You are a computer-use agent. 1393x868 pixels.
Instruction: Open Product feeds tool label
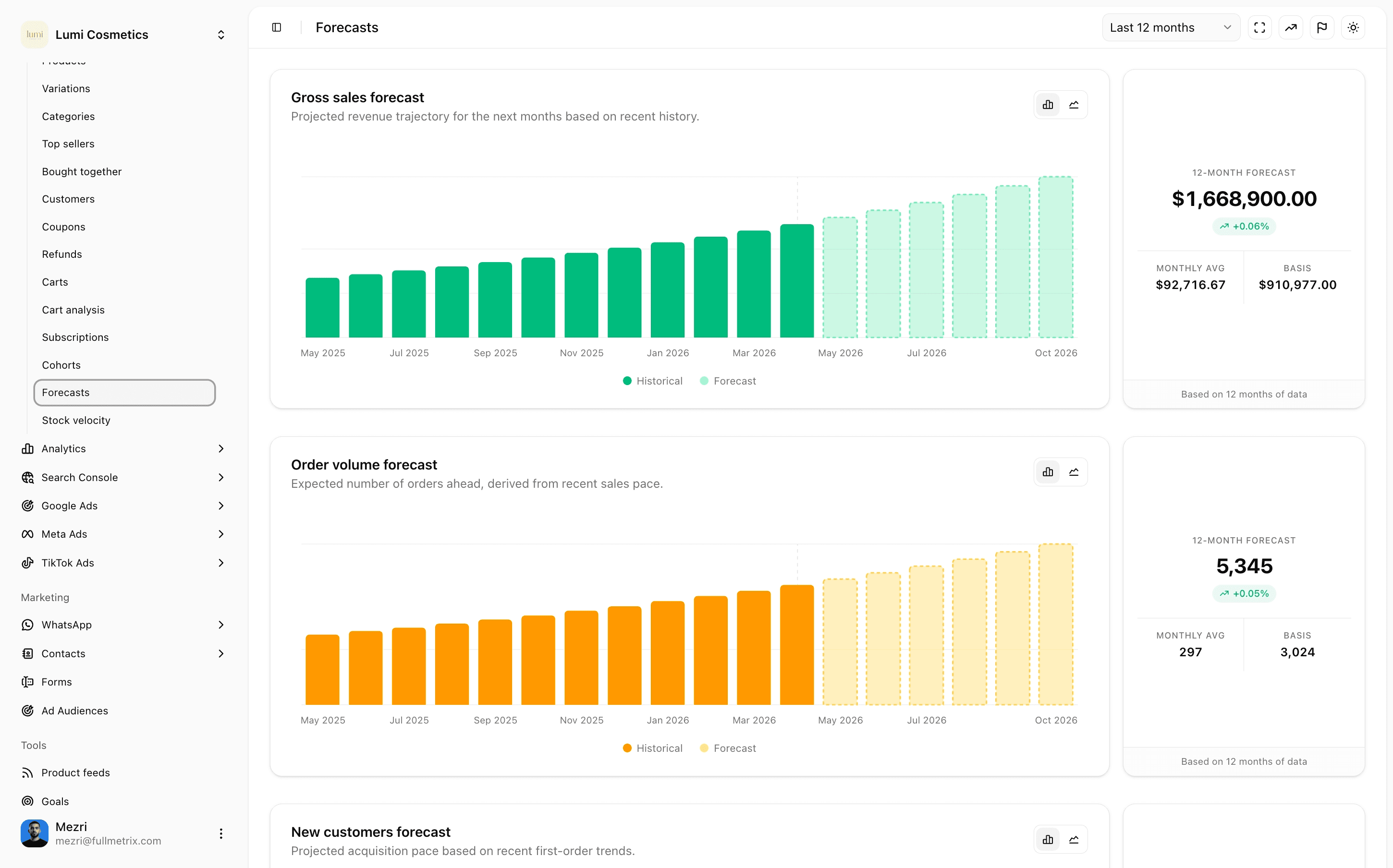(x=76, y=773)
